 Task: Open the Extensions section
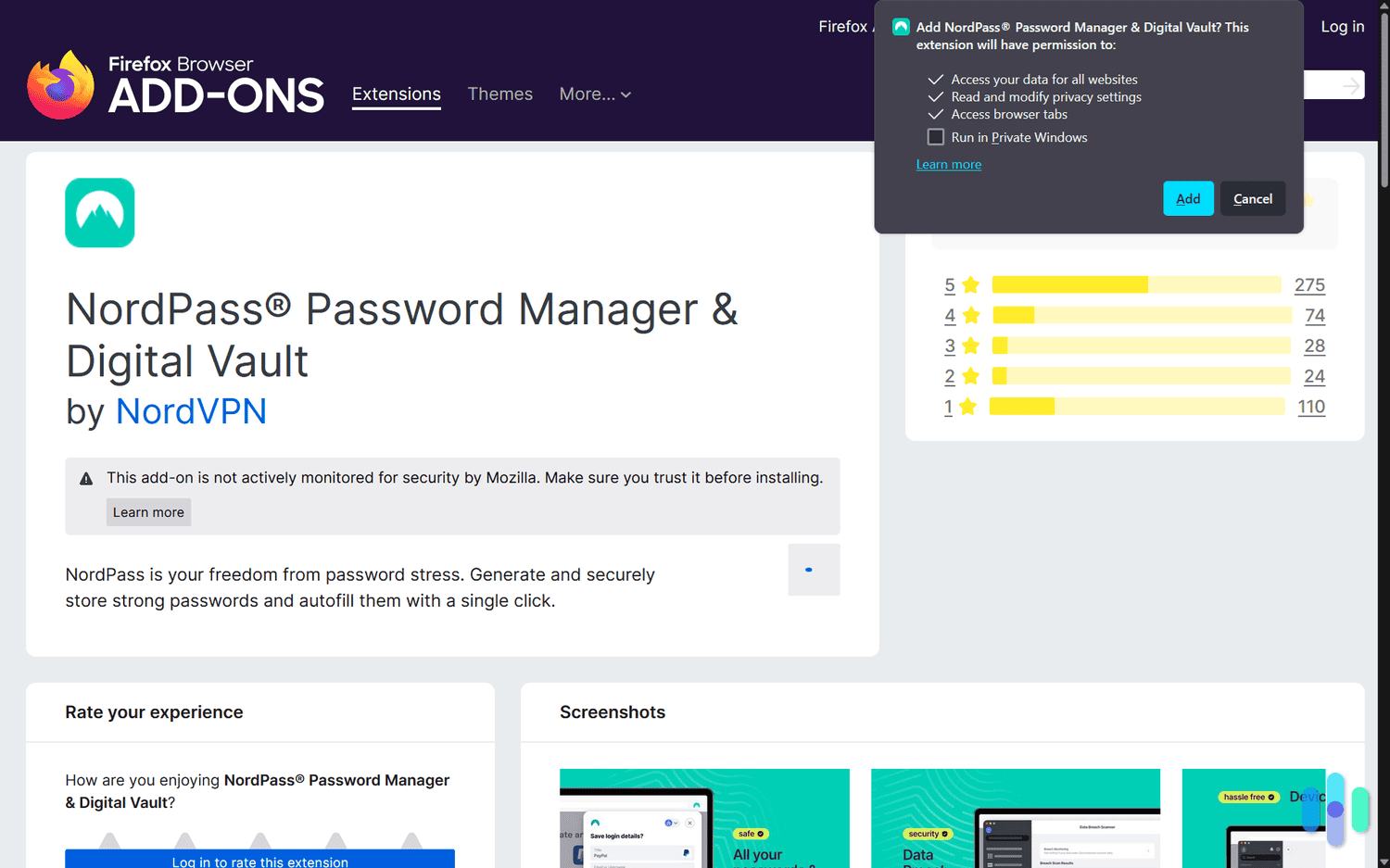point(396,94)
